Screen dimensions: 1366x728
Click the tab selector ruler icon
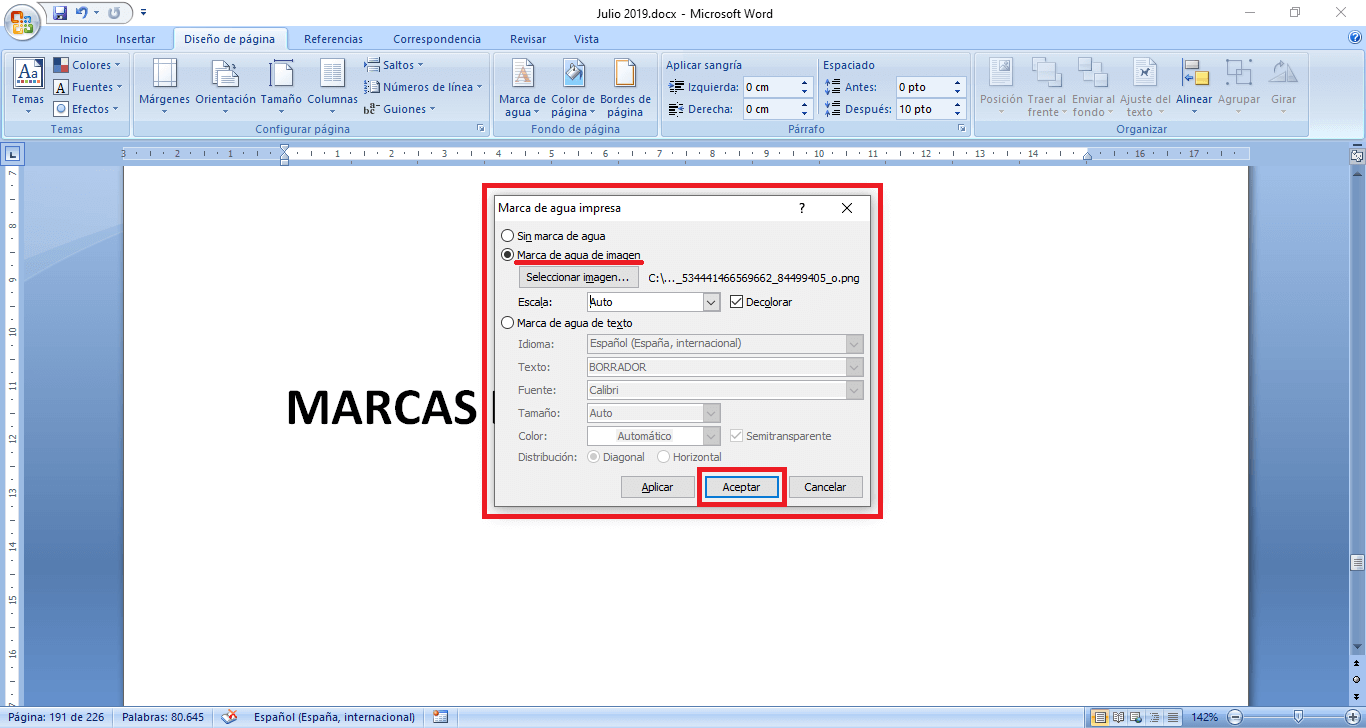click(x=12, y=154)
